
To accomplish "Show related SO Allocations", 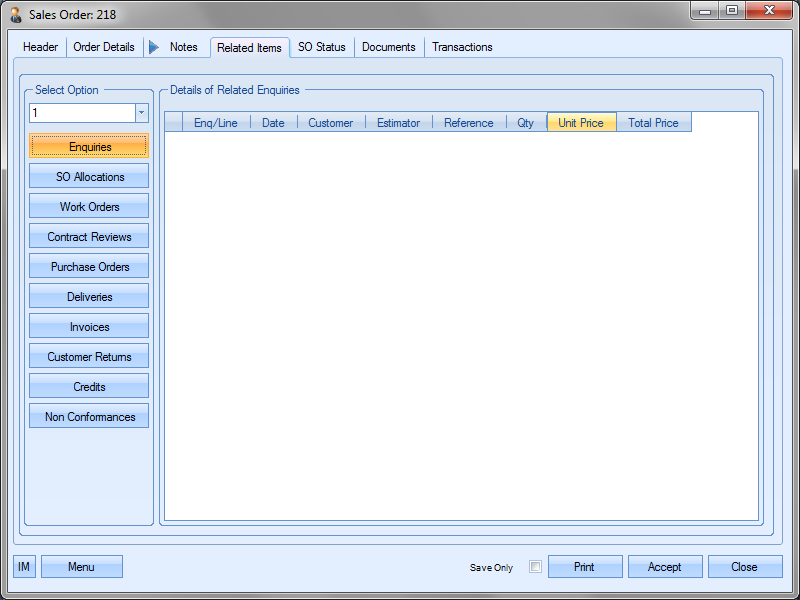I will [x=90, y=177].
